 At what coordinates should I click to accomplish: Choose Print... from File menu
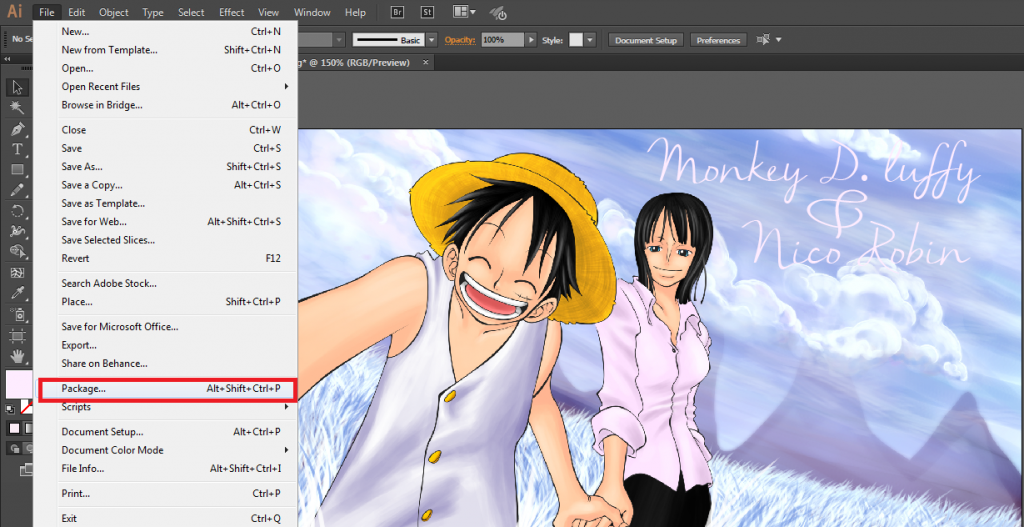point(167,493)
